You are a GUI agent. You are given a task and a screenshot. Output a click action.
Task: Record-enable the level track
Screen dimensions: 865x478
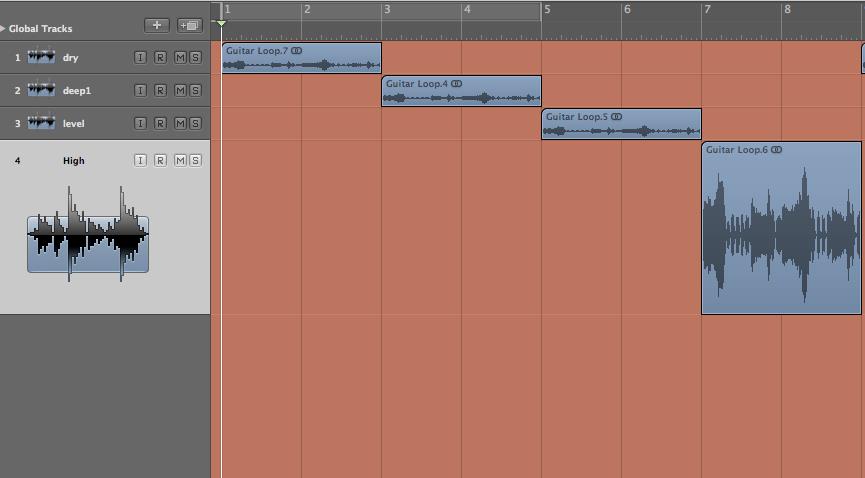pyautogui.click(x=160, y=124)
